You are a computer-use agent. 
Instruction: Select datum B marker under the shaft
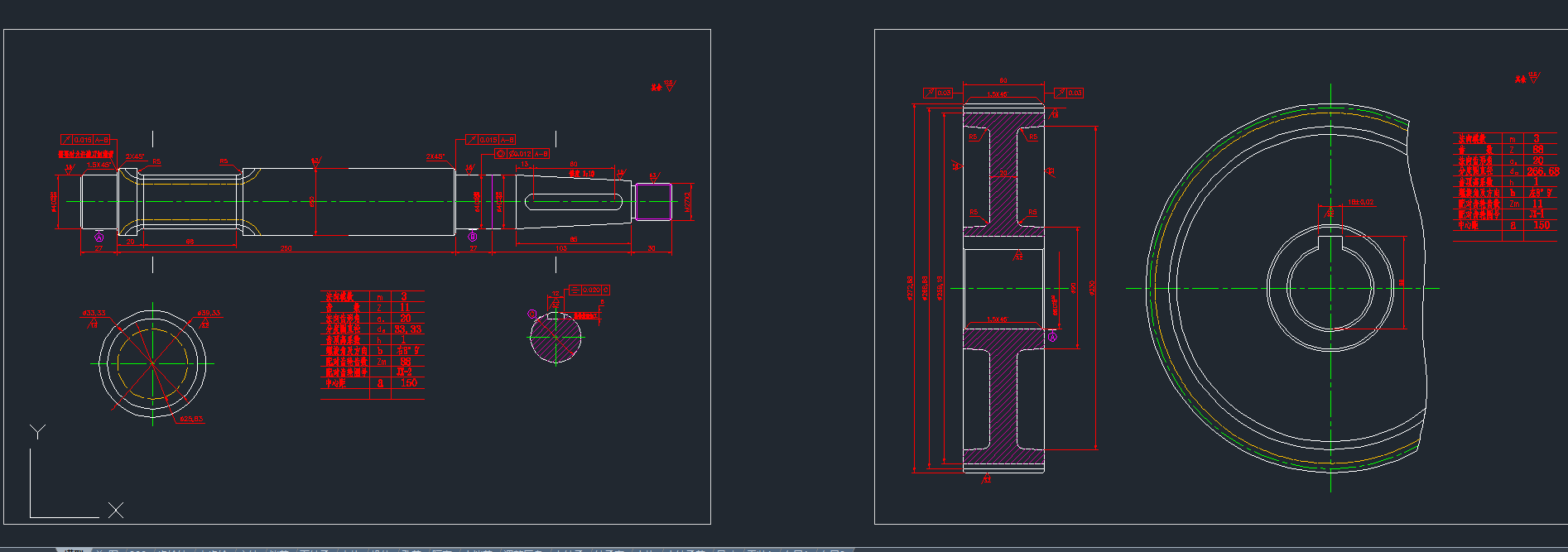coord(473,237)
